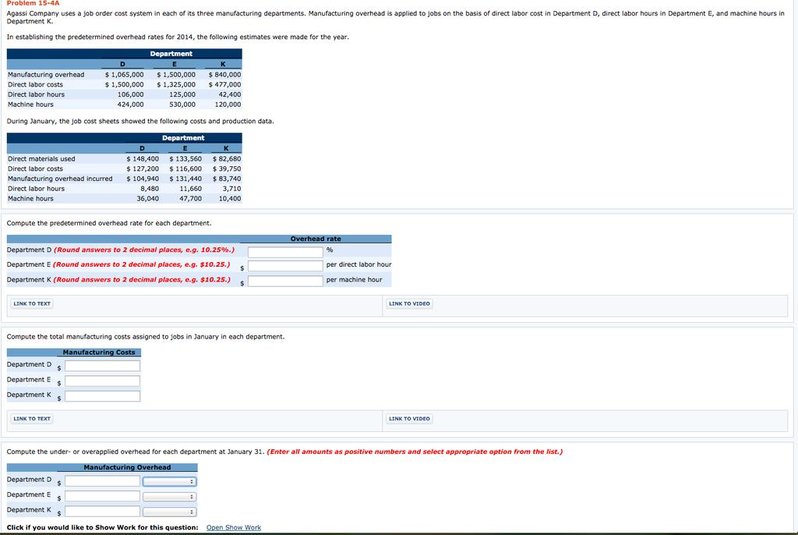This screenshot has height=535, width=798.
Task: Select the 125,000 direct labor hours value
Action: [x=182, y=94]
